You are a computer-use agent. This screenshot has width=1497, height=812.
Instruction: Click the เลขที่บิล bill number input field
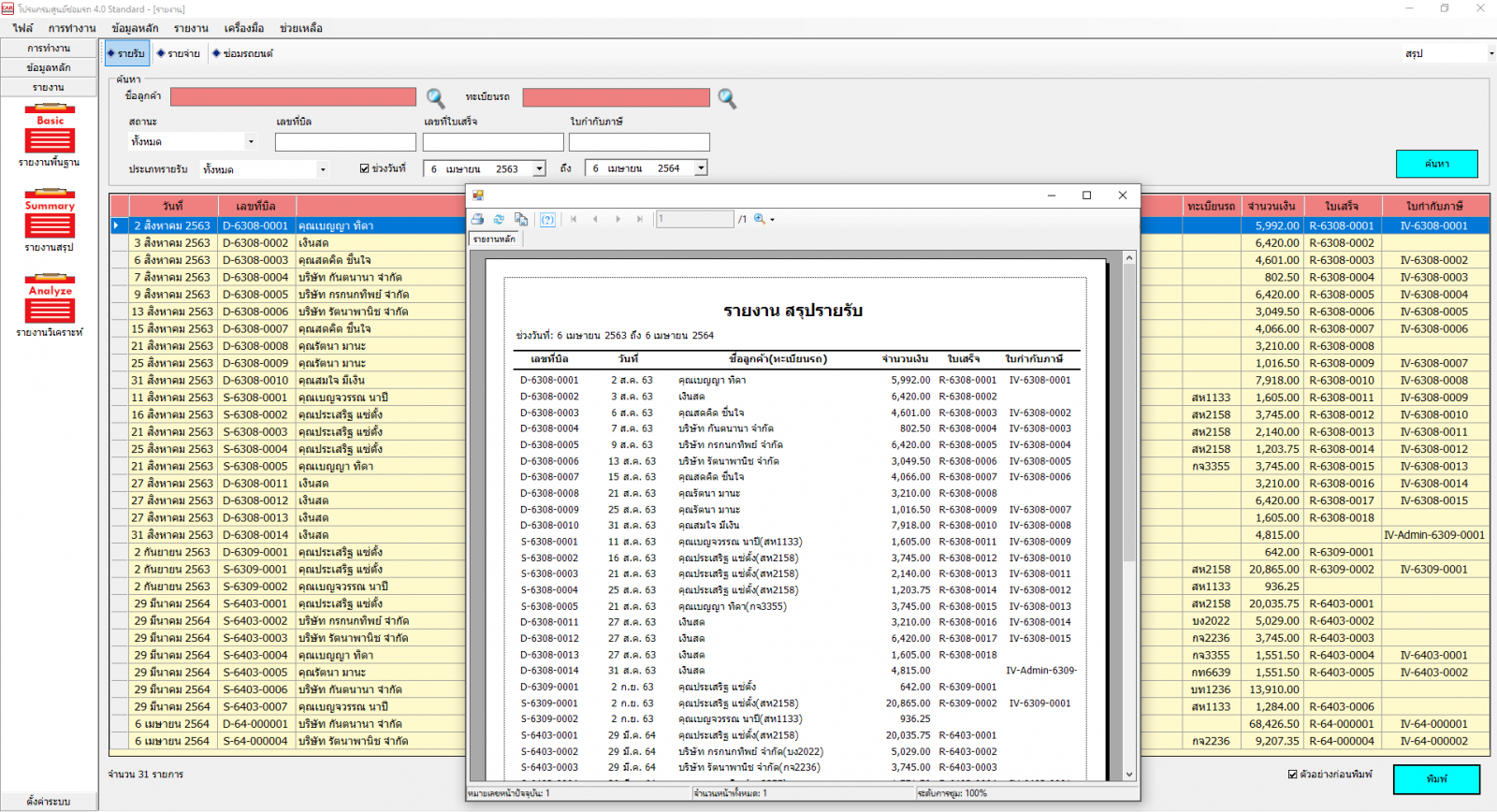click(344, 142)
